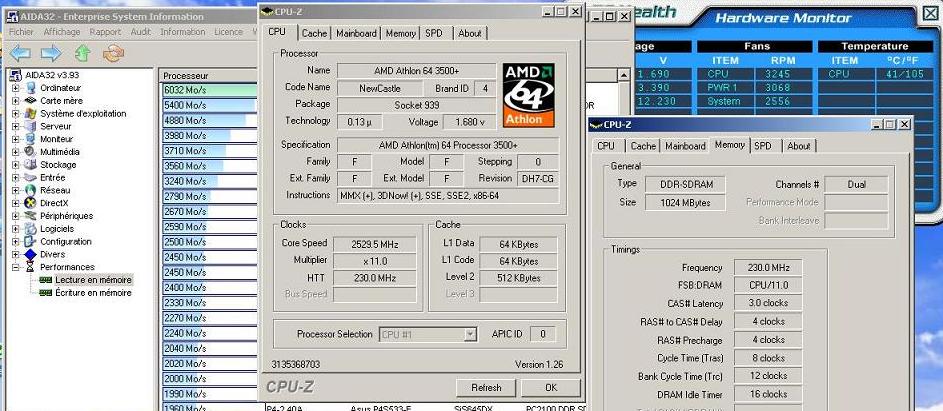The width and height of the screenshot is (943, 411).
Task: Select the Carte mère tree item
Action: coord(61,101)
